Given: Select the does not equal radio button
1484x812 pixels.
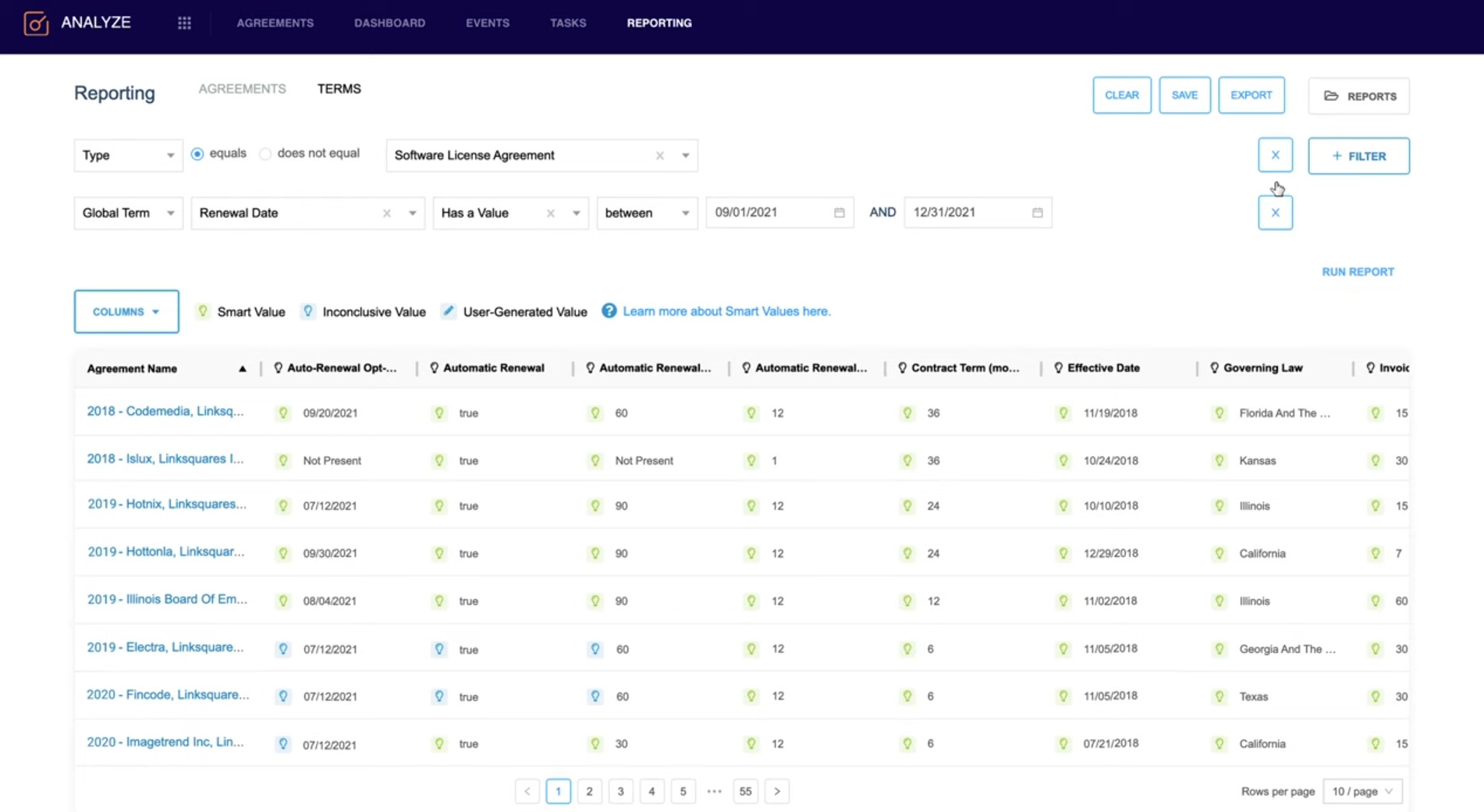Looking at the screenshot, I should (x=265, y=154).
